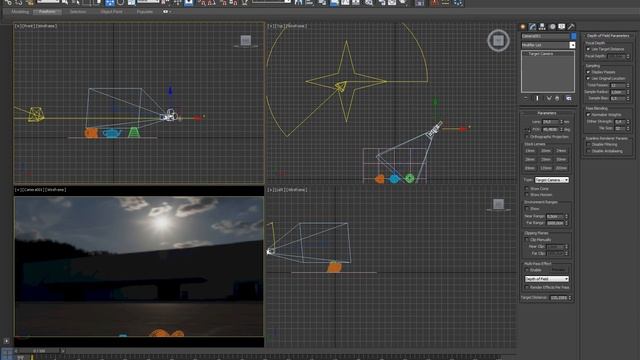640x360 pixels.
Task: Toggle Normalize Weights checkbox
Action: (589, 115)
